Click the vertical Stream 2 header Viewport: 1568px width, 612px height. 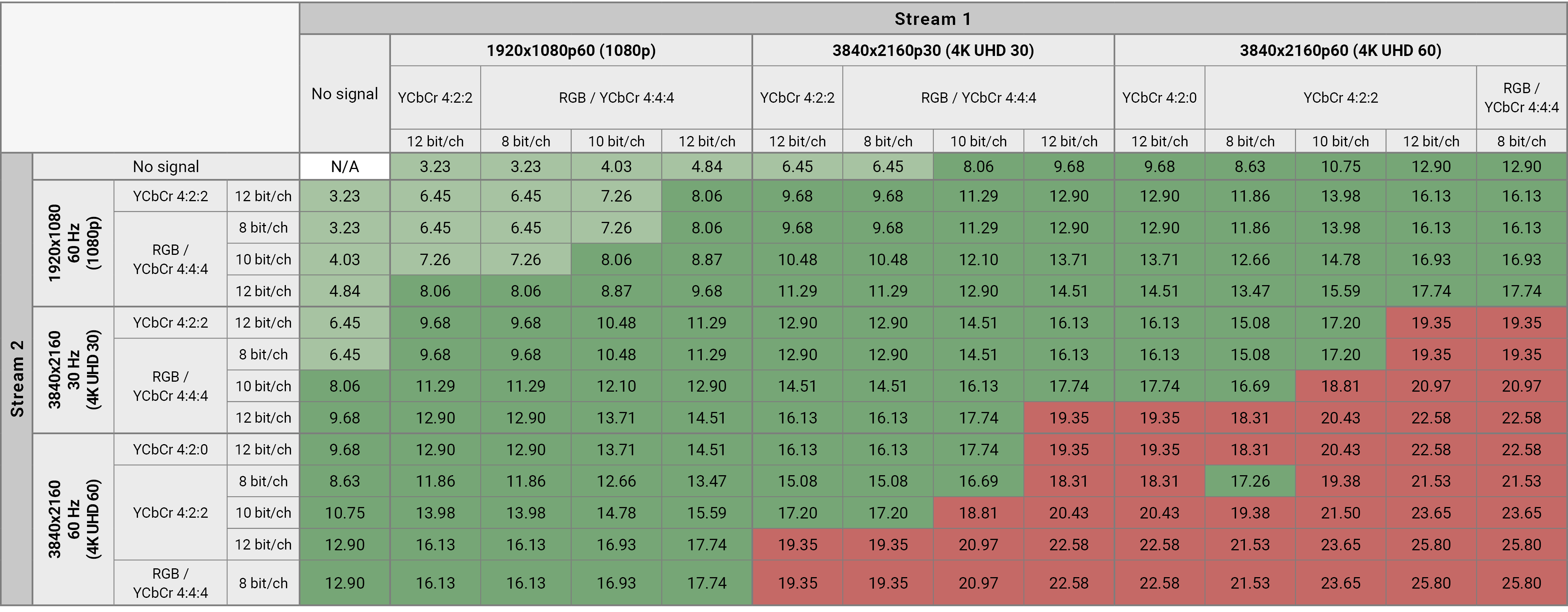click(17, 378)
